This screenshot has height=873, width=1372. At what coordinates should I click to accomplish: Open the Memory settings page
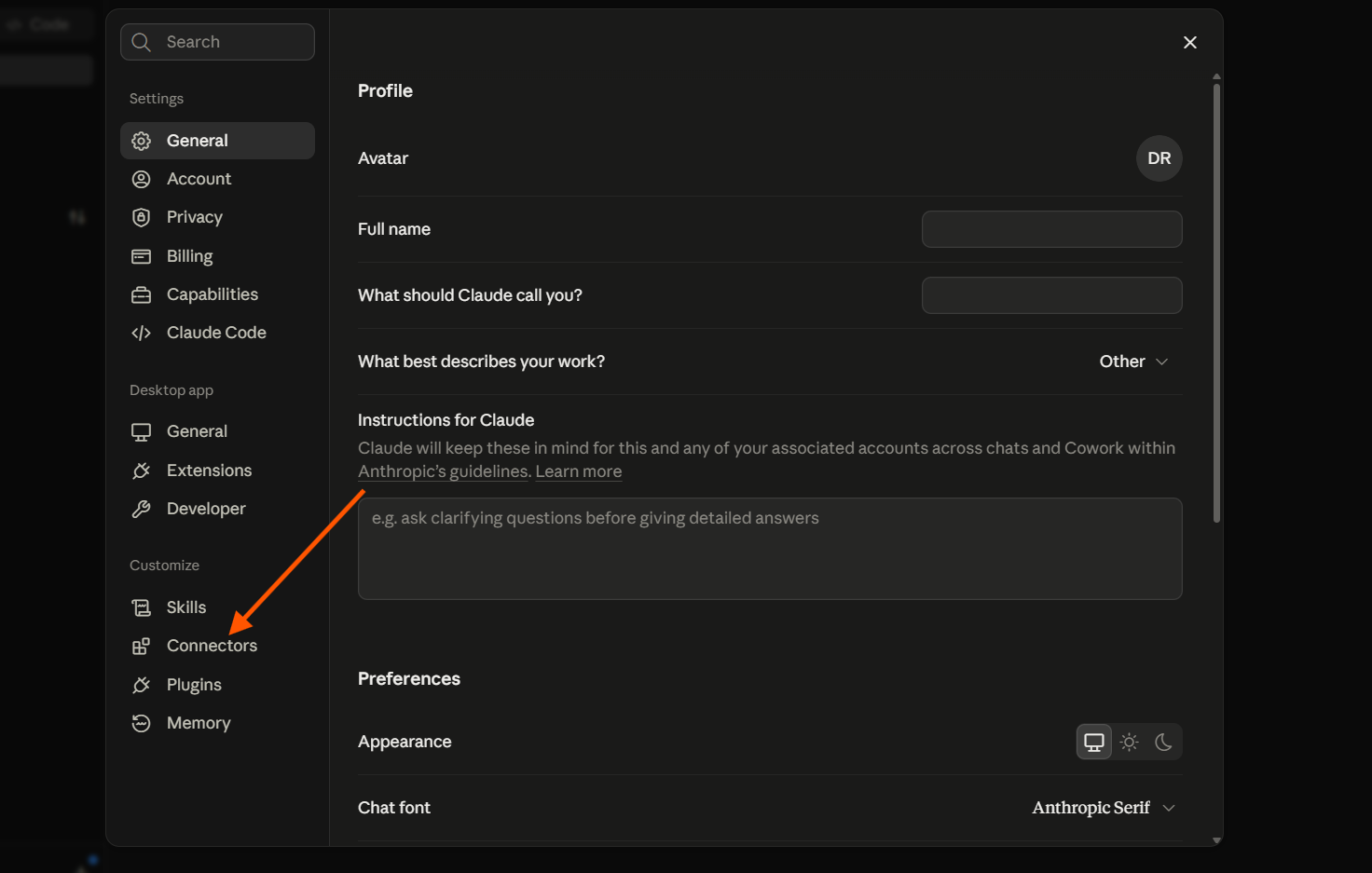[x=217, y=723]
